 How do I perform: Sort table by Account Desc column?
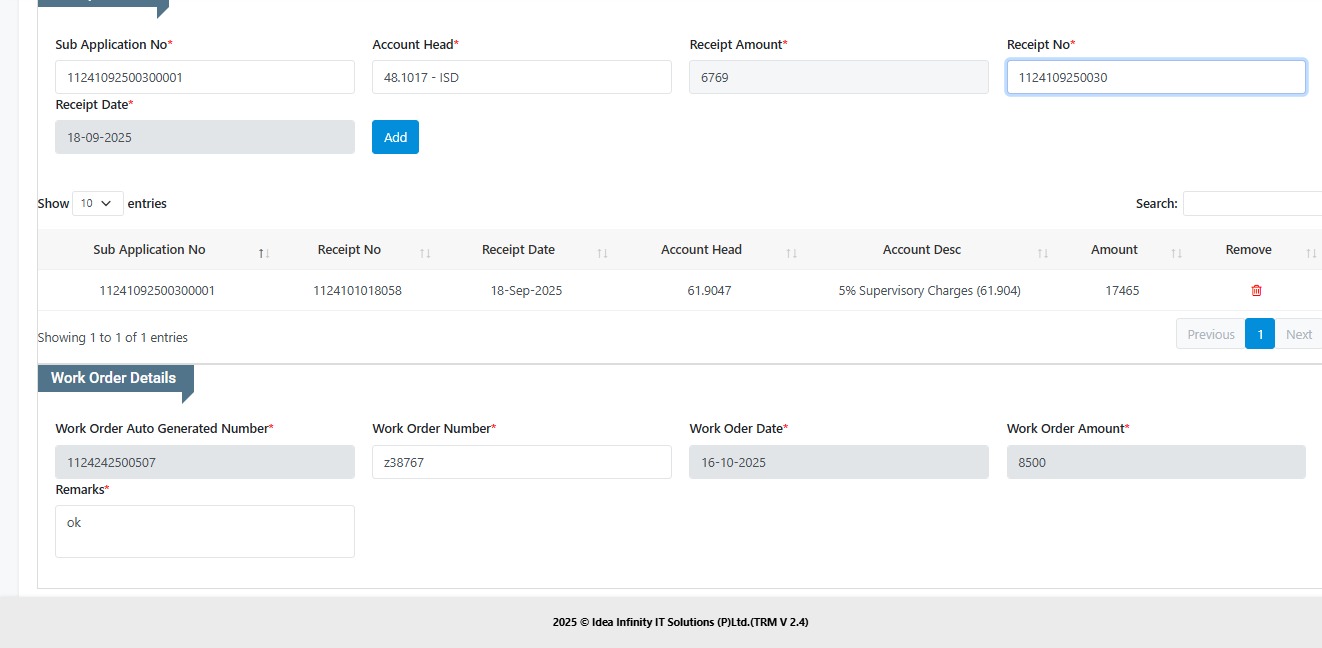(921, 250)
